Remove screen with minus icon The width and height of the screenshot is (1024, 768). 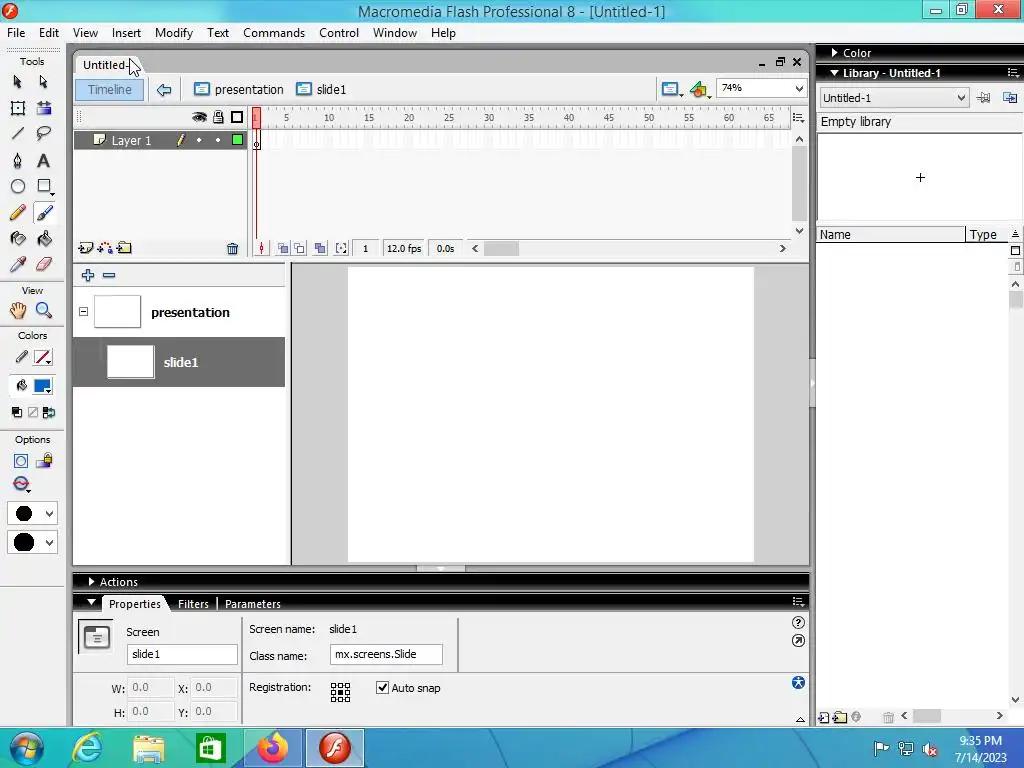(x=109, y=276)
